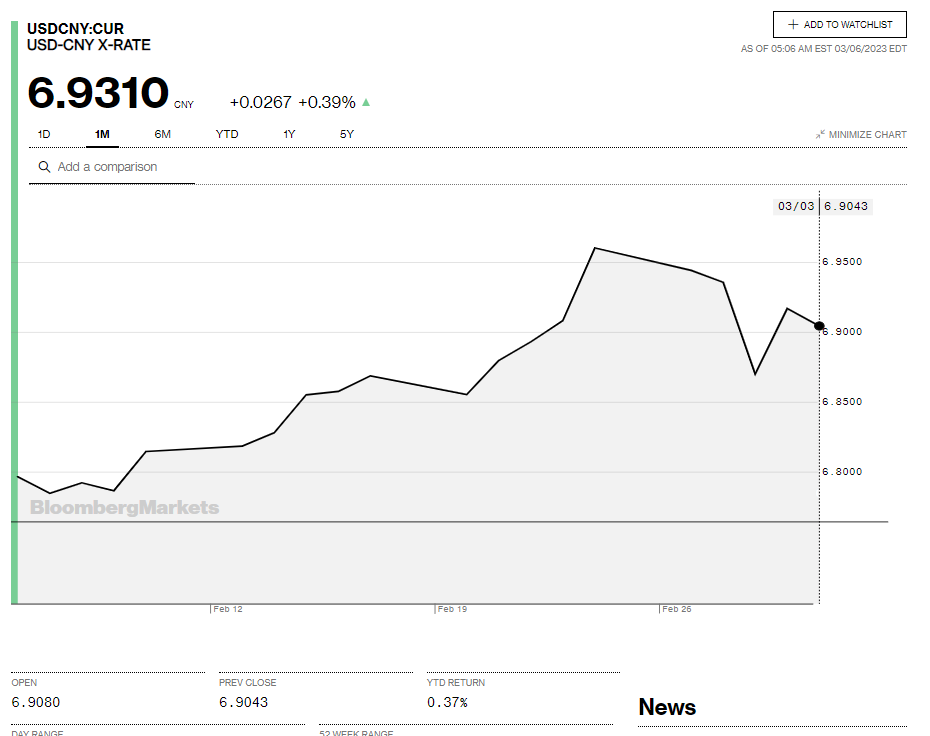Click the BloombergMarkets watermark

click(x=124, y=508)
